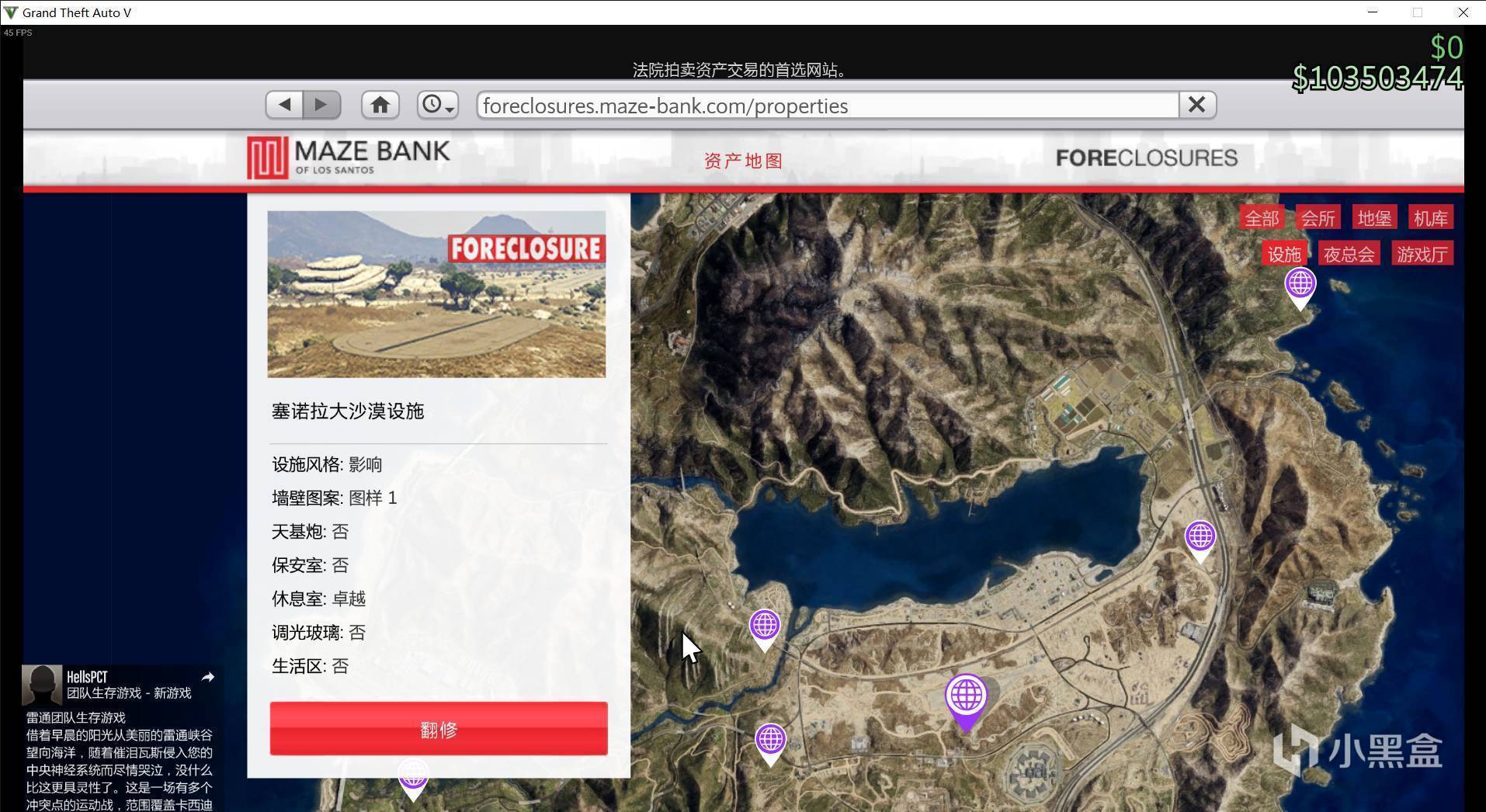Click the share arrow on HellsPCT notification
Screen dimensions: 1486x812
pyautogui.click(x=207, y=677)
